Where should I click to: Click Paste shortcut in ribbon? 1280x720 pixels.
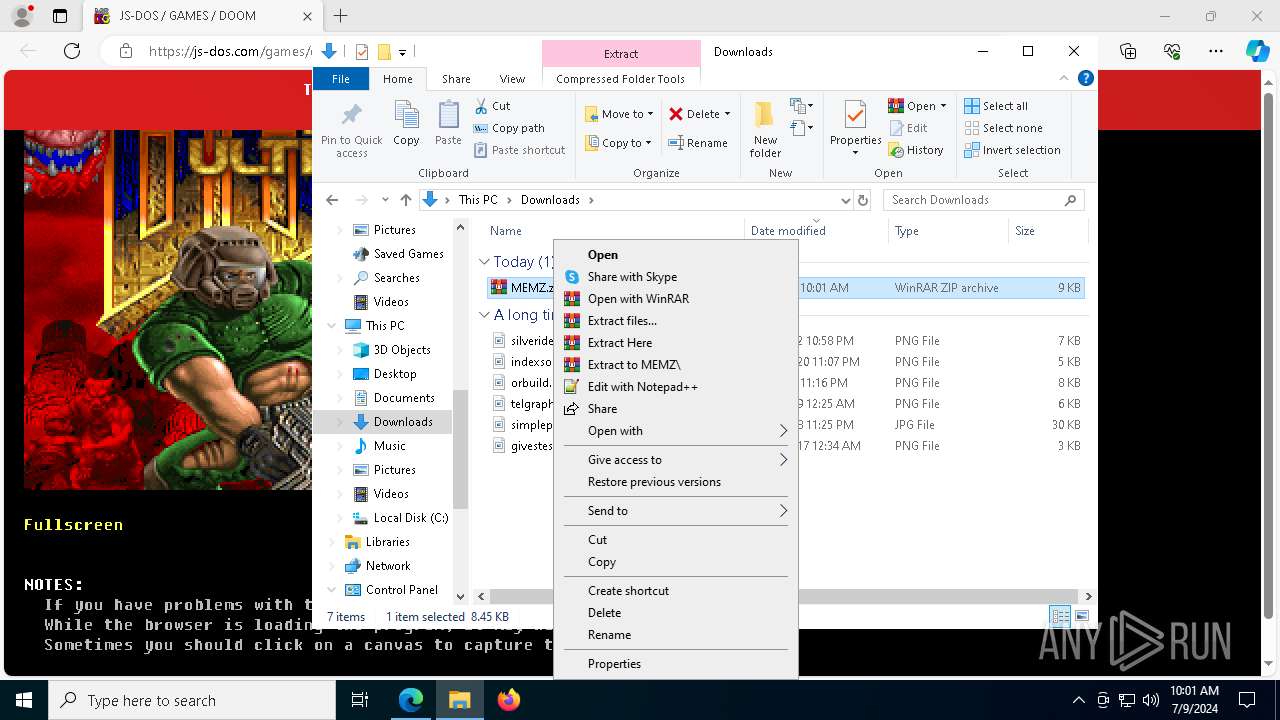[x=519, y=150]
